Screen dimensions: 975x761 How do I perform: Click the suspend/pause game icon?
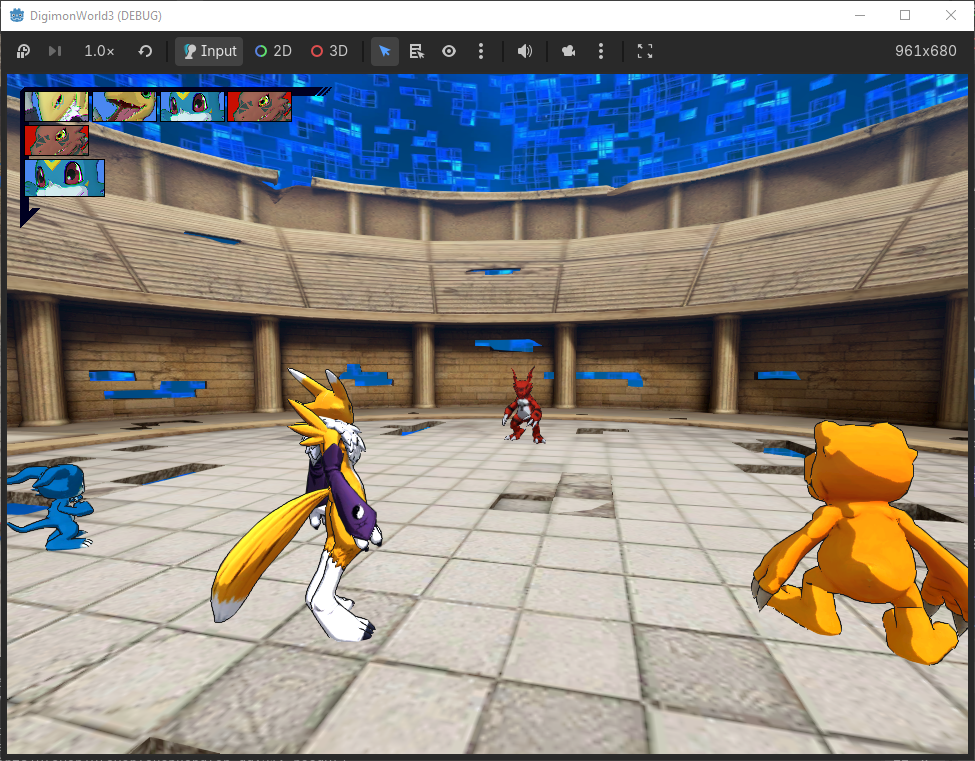point(23,51)
